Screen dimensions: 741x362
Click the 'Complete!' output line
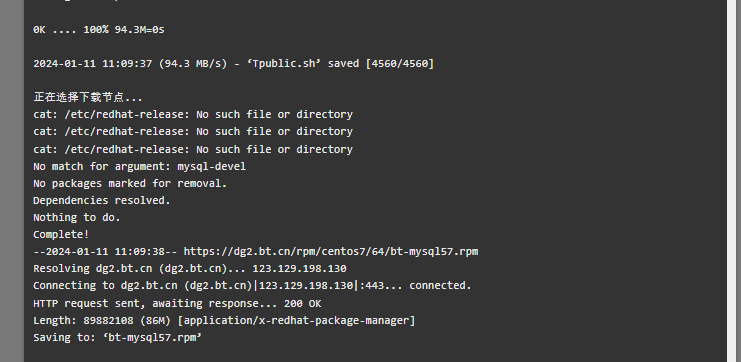[61, 234]
